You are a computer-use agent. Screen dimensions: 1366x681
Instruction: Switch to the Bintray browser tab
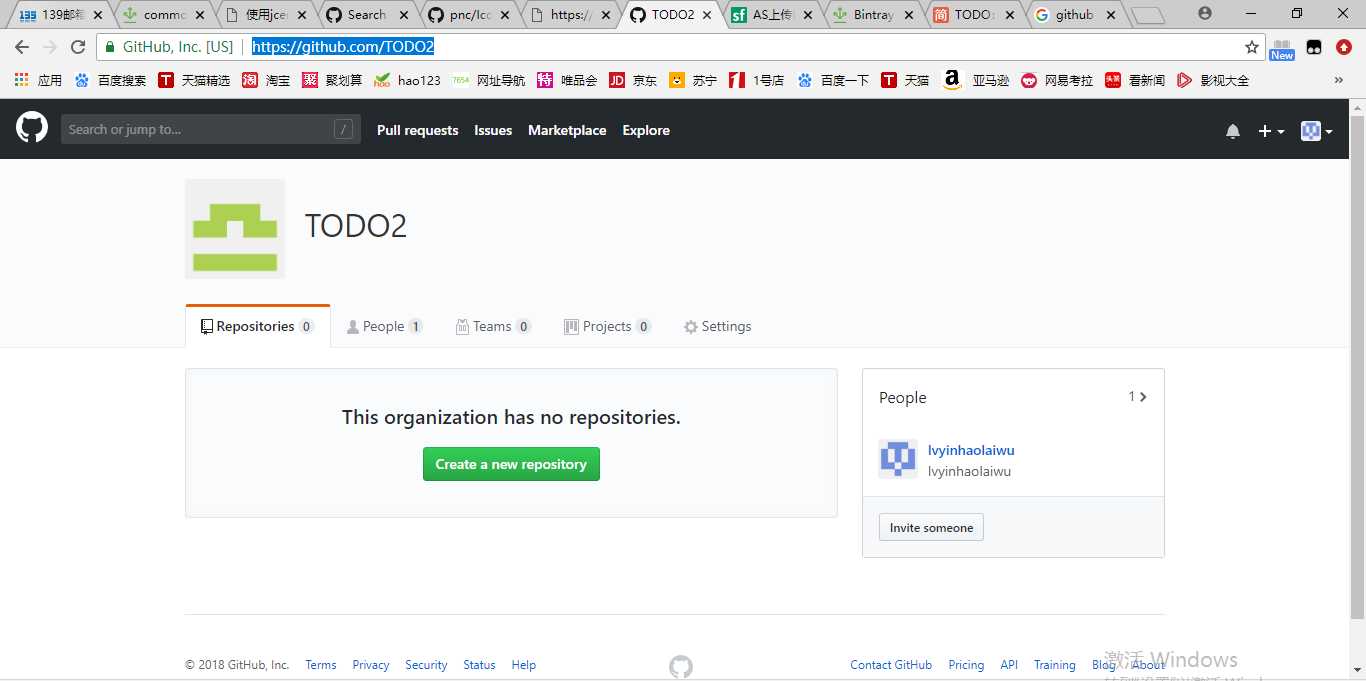pos(873,15)
